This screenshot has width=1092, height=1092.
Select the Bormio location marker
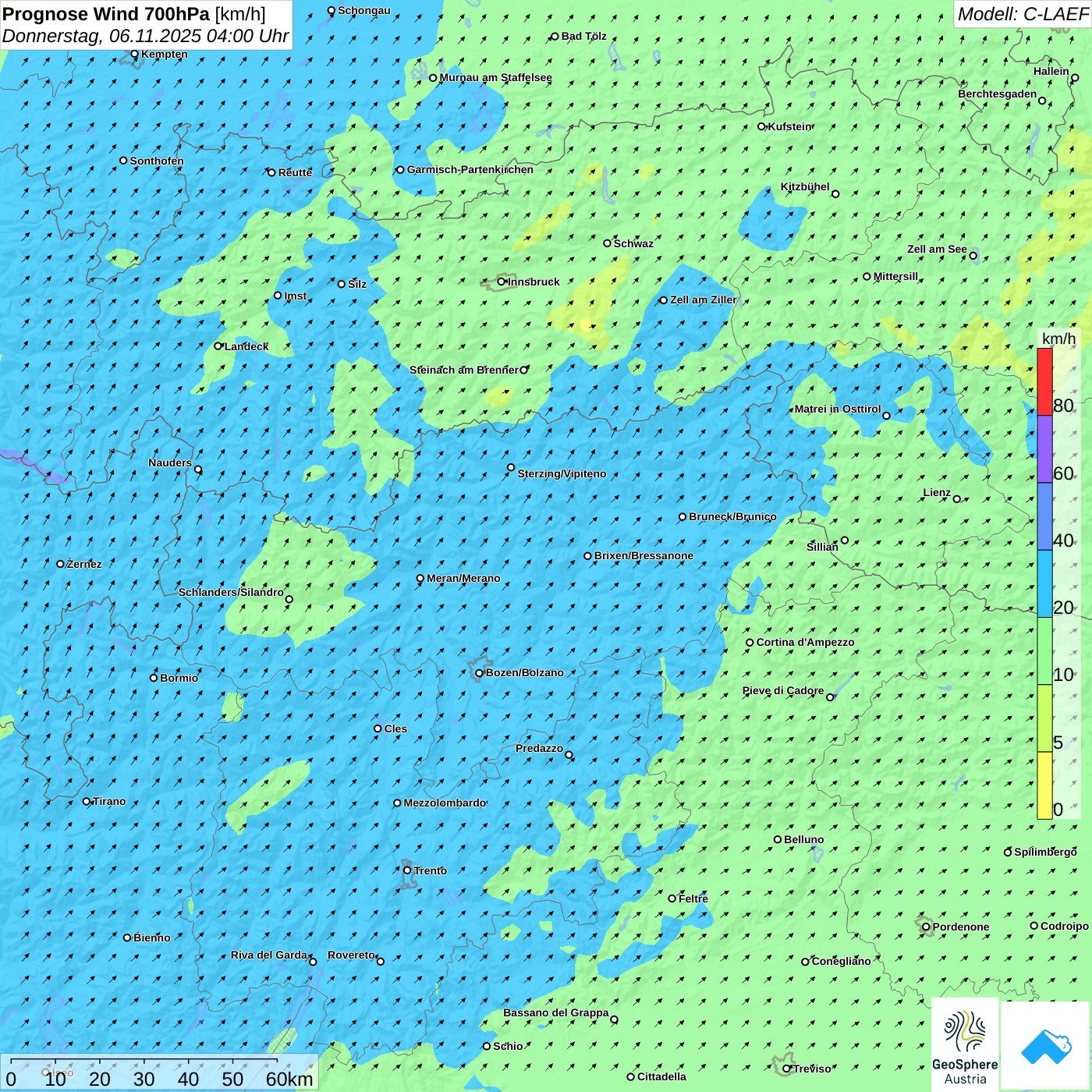click(x=154, y=678)
